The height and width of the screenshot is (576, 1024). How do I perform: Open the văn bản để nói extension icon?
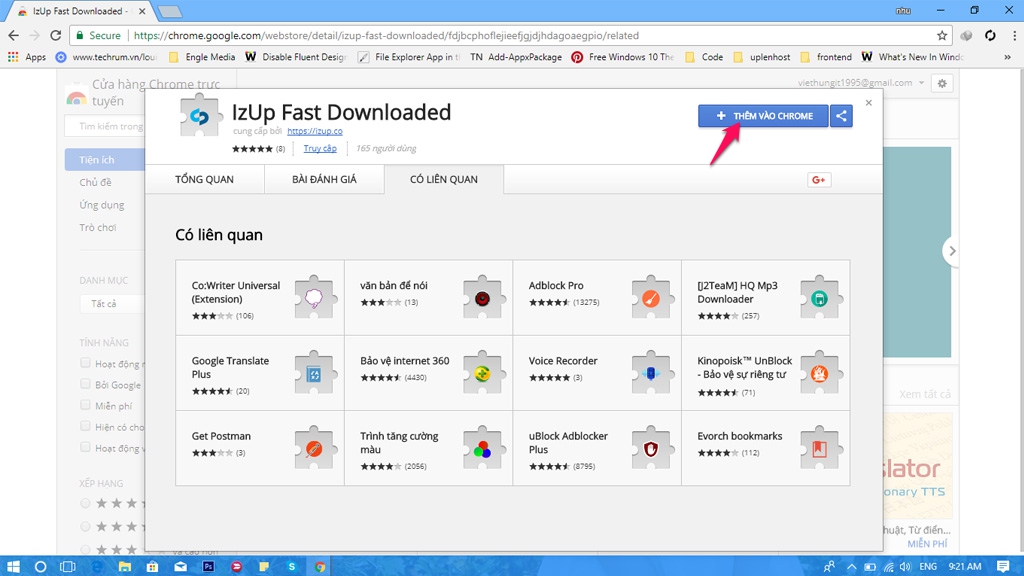483,298
